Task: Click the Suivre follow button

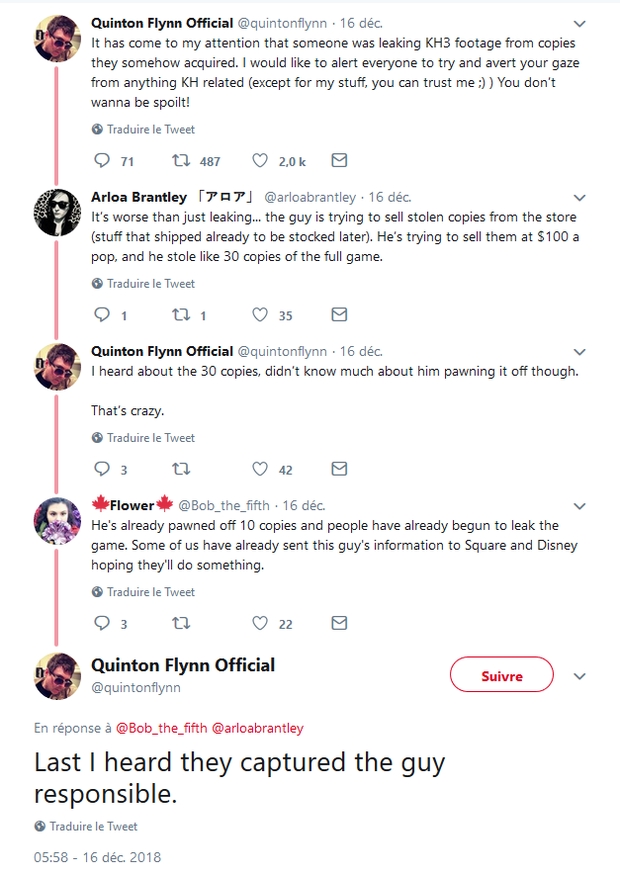Action: (x=501, y=676)
